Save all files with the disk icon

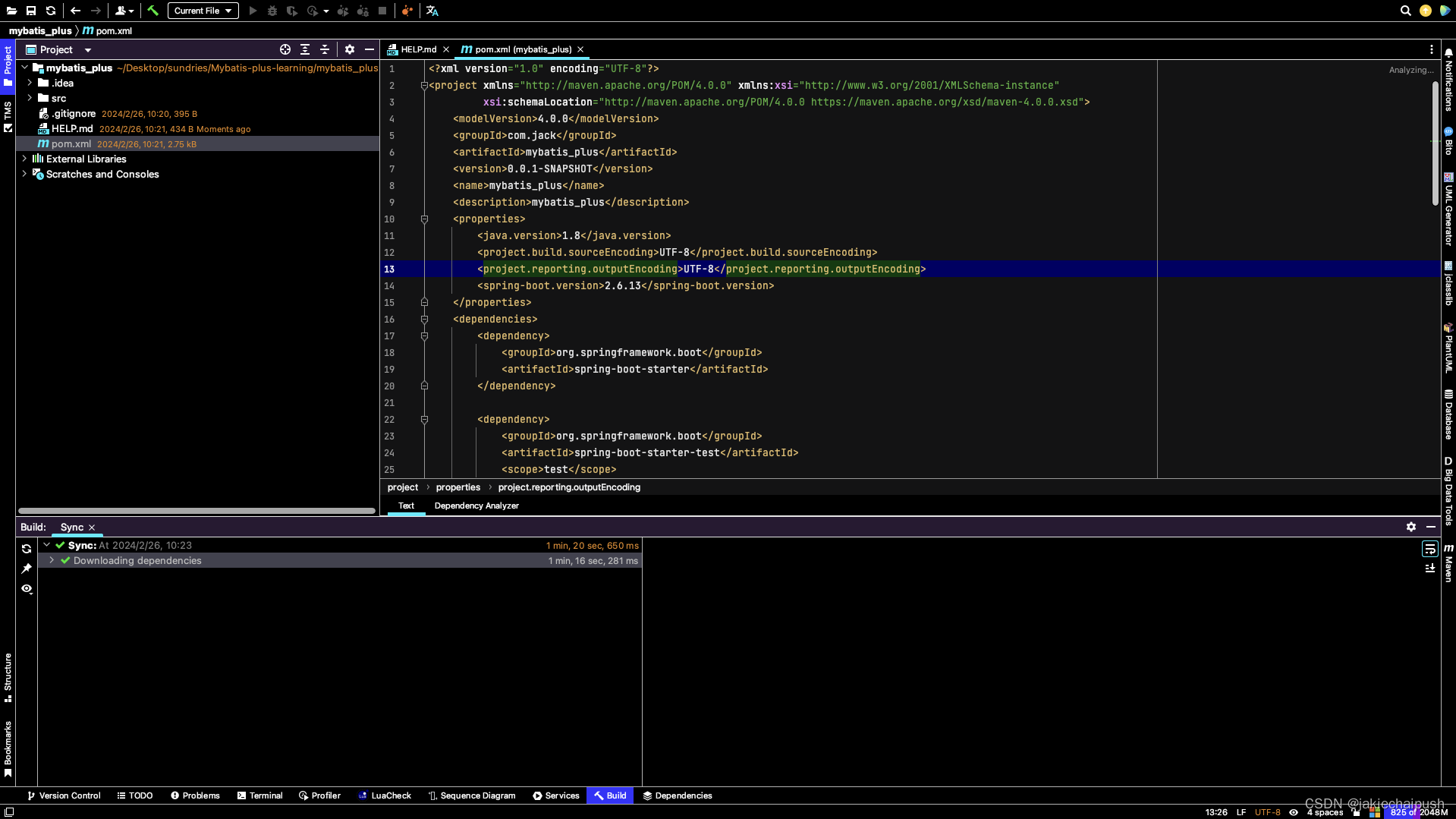pos(31,11)
